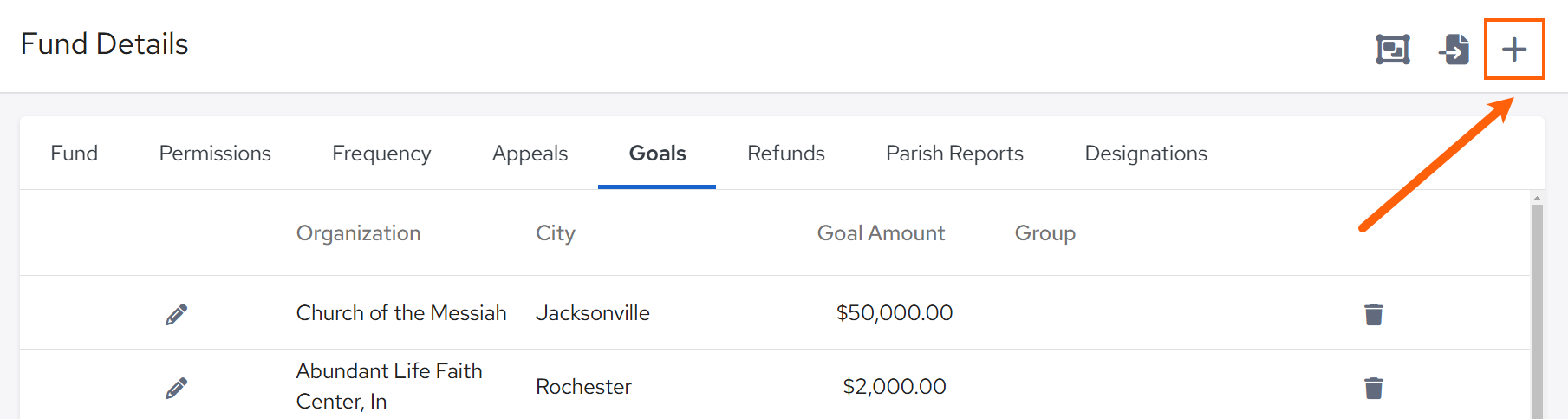Sort by Organization column header
Viewport: 1568px width, 419px height.
tap(358, 233)
